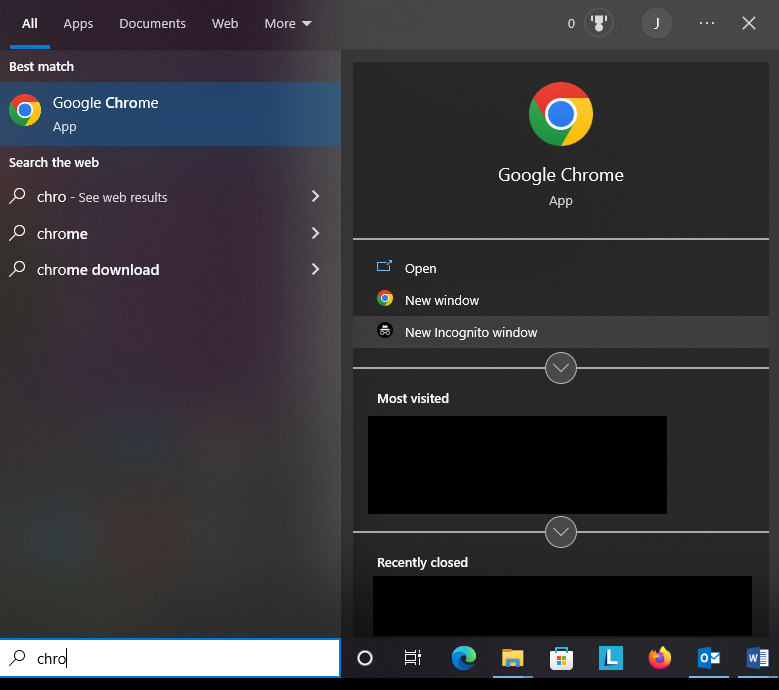This screenshot has width=779, height=690.
Task: Click the Cortana circle icon
Action: pos(365,658)
